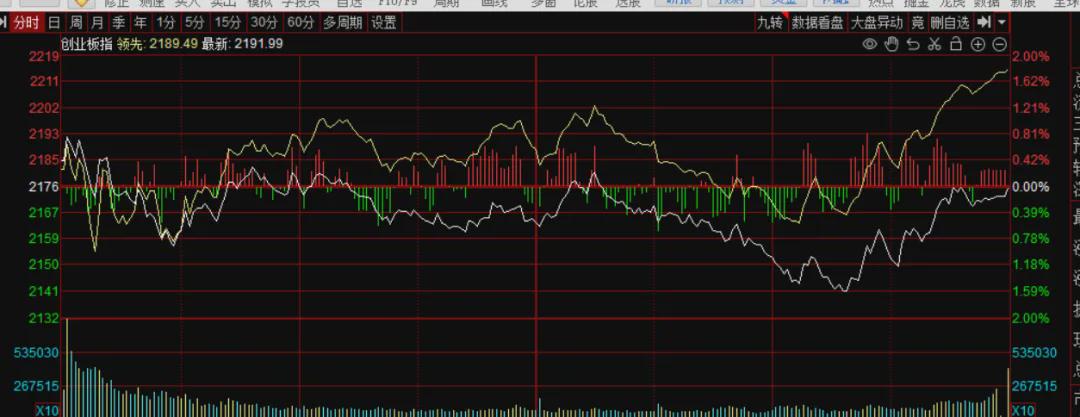Select the hand pan tool icon
Viewport: 1080px width, 417px height.
(x=891, y=44)
